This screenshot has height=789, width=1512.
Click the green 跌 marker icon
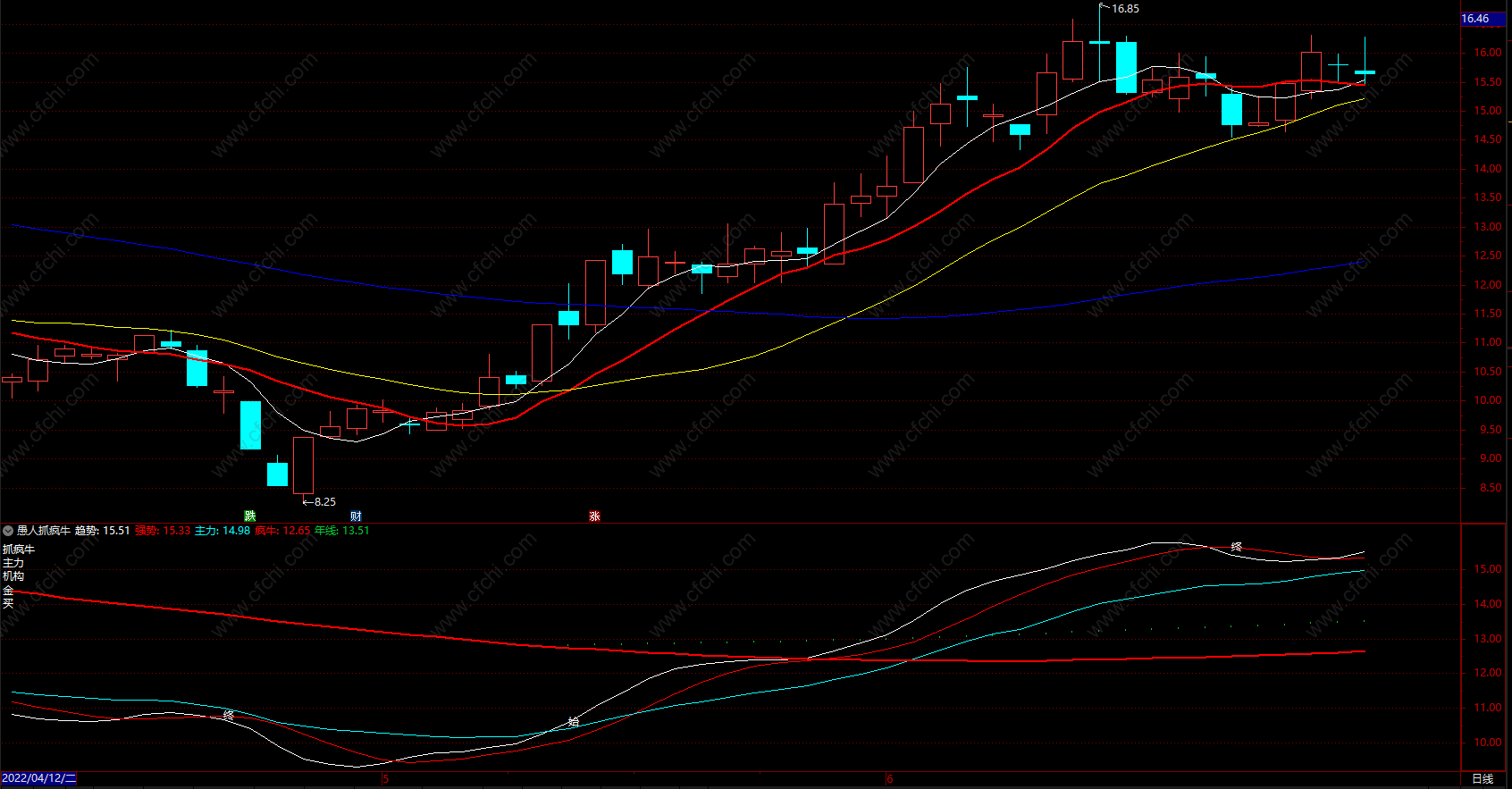click(x=250, y=516)
